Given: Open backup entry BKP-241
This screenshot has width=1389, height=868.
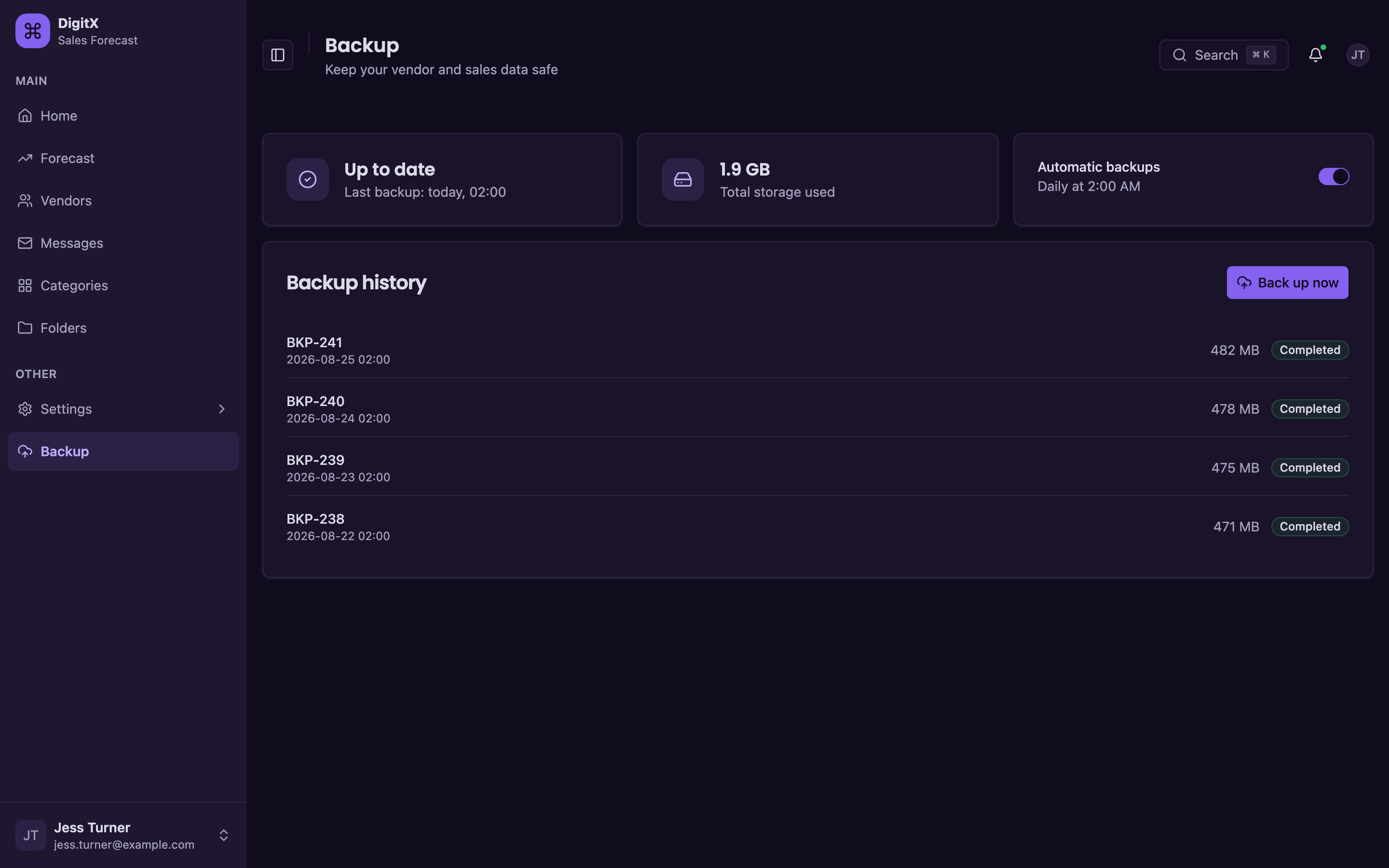Looking at the screenshot, I should click(x=817, y=350).
